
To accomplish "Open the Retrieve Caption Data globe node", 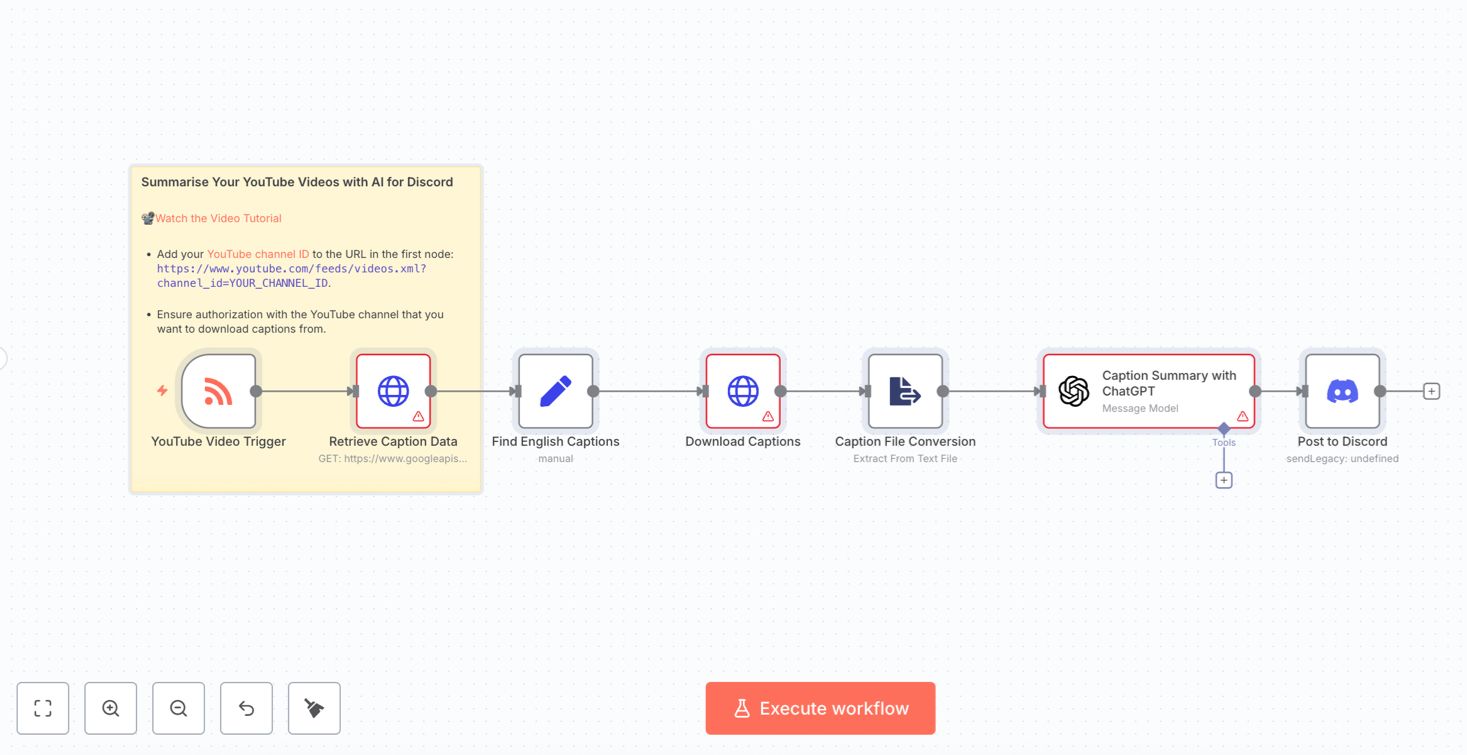I will [393, 391].
